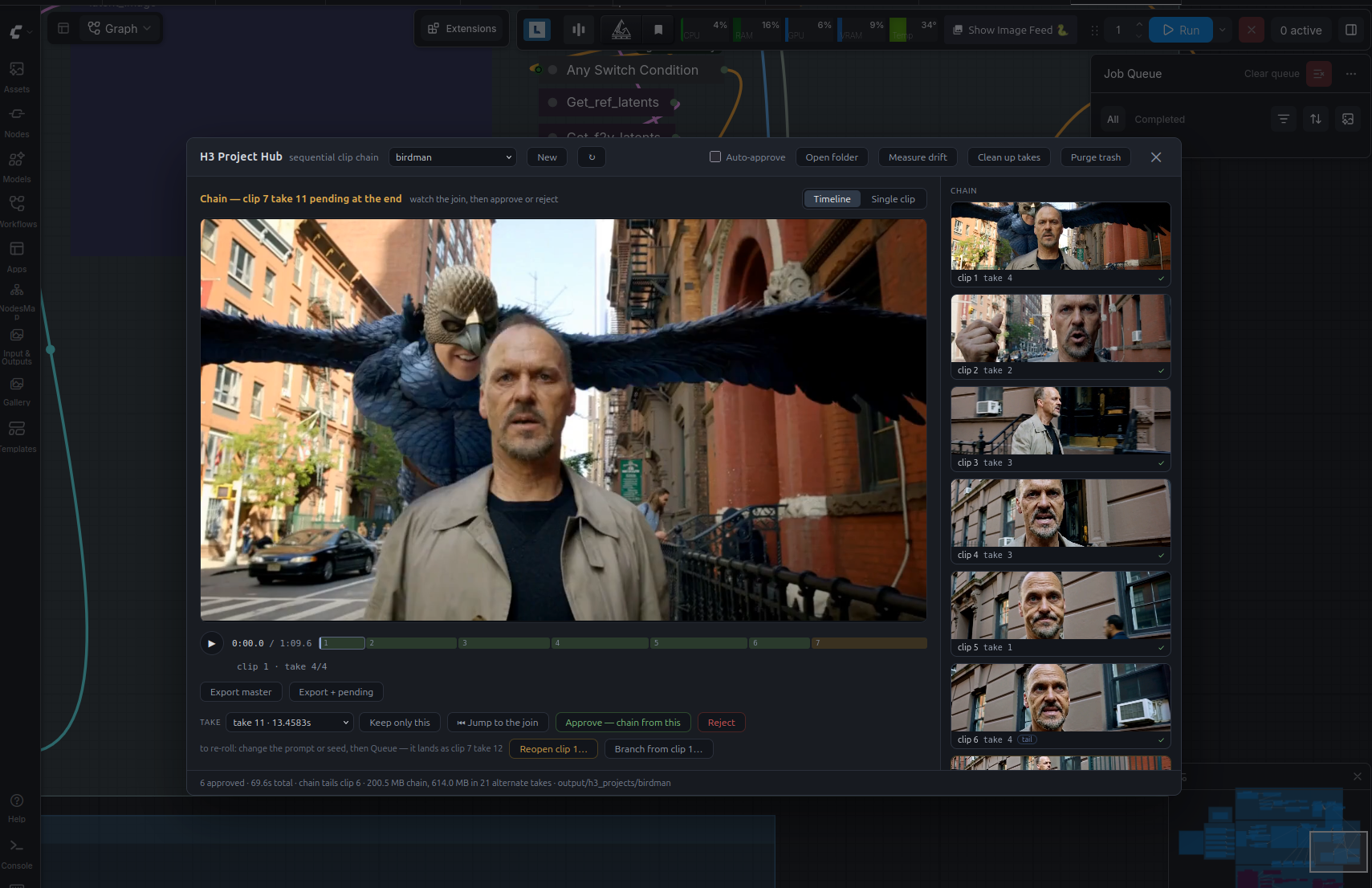This screenshot has width=1372, height=888.
Task: Click the red clear-queue icon in Job Queue
Action: [x=1318, y=74]
